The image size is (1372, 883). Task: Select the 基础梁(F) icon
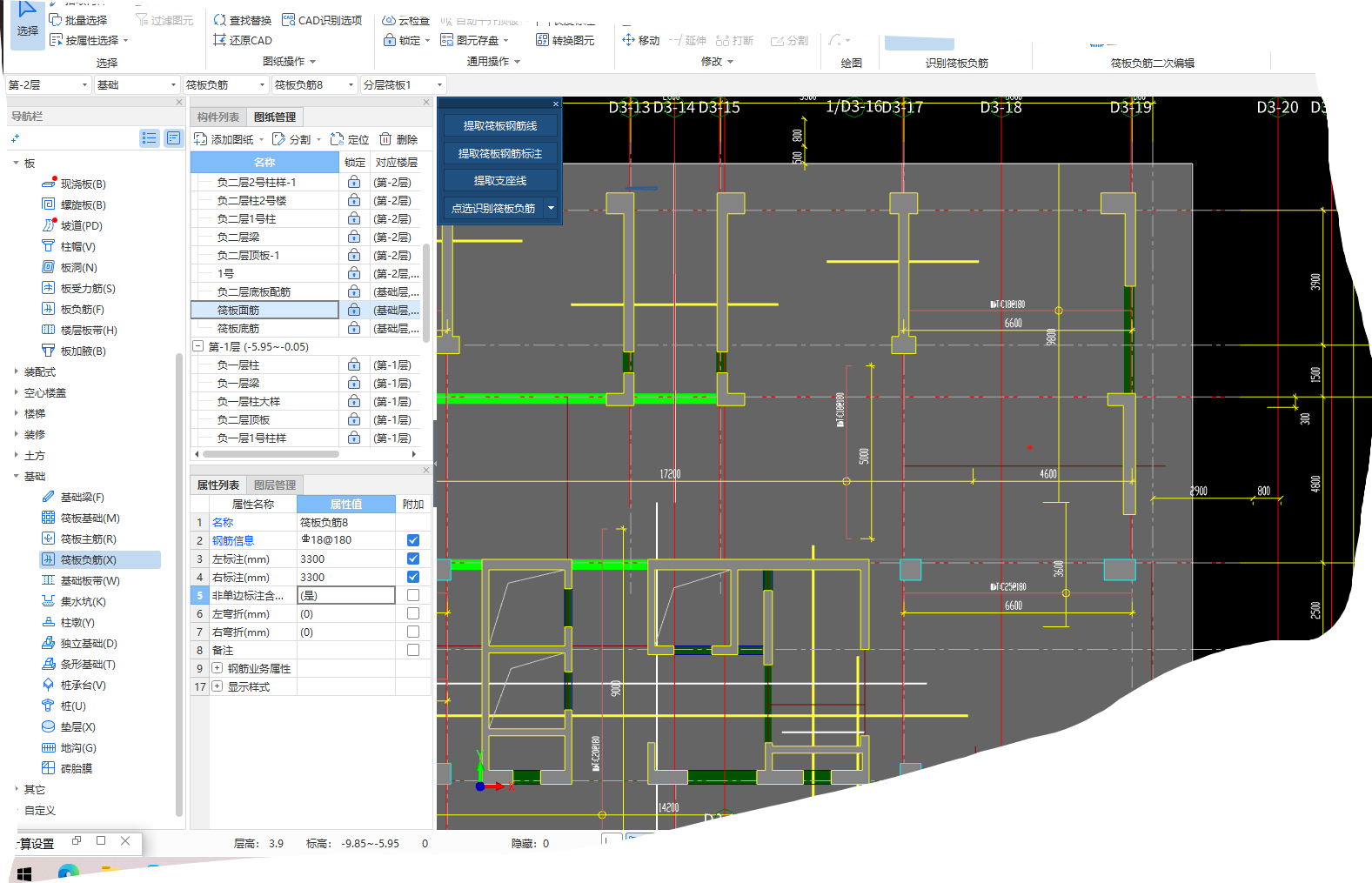click(48, 497)
